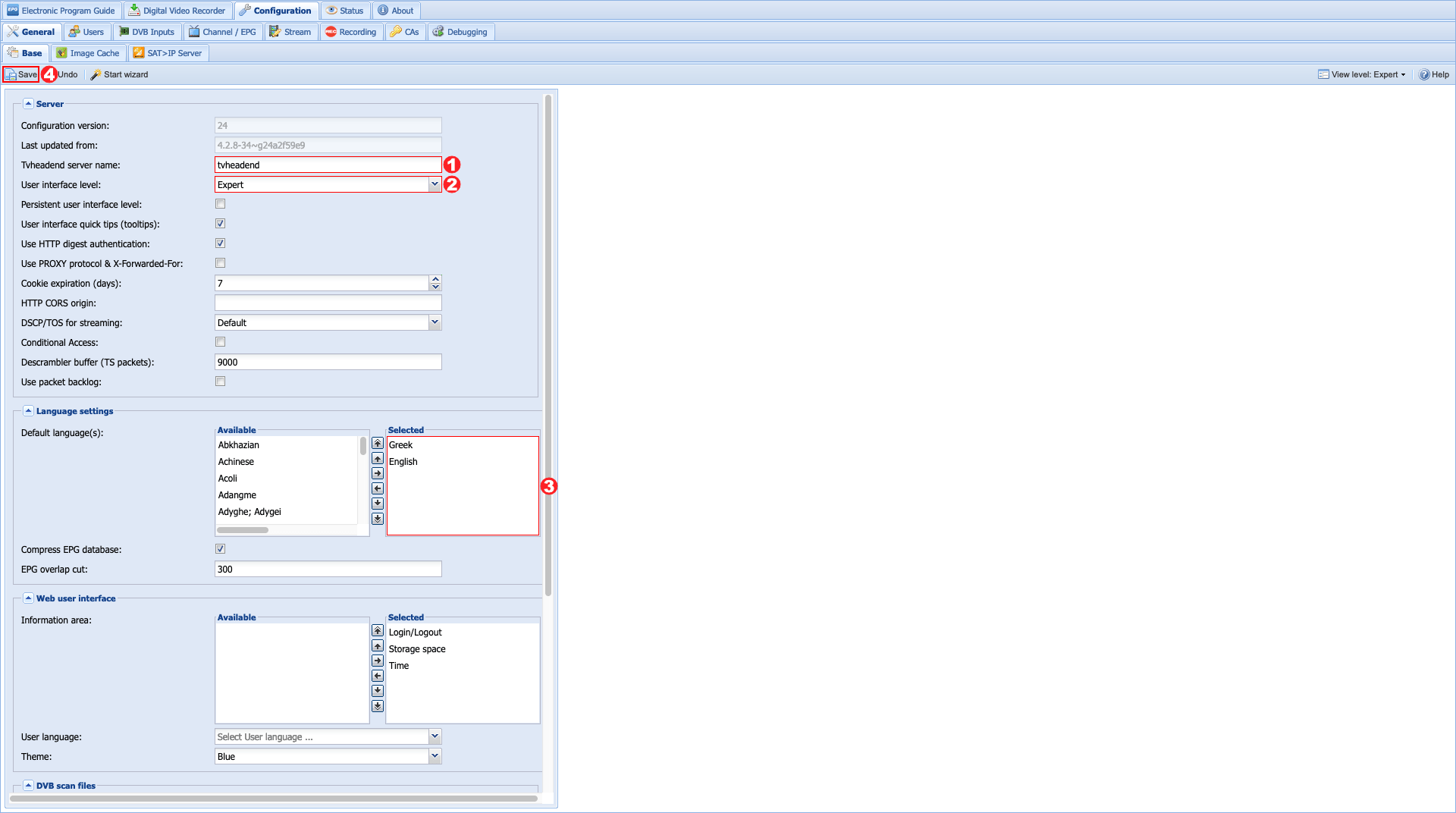1456x813 pixels.
Task: Click the Save icon in the toolbar
Action: pyautogui.click(x=11, y=74)
